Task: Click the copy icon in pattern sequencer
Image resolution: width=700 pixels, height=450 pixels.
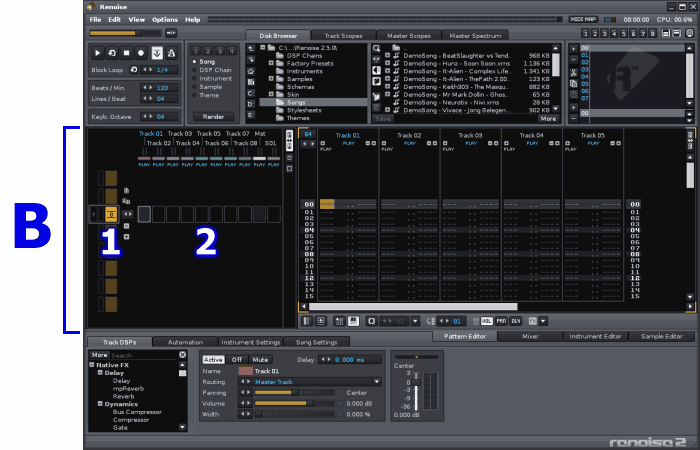Action: click(x=574, y=83)
